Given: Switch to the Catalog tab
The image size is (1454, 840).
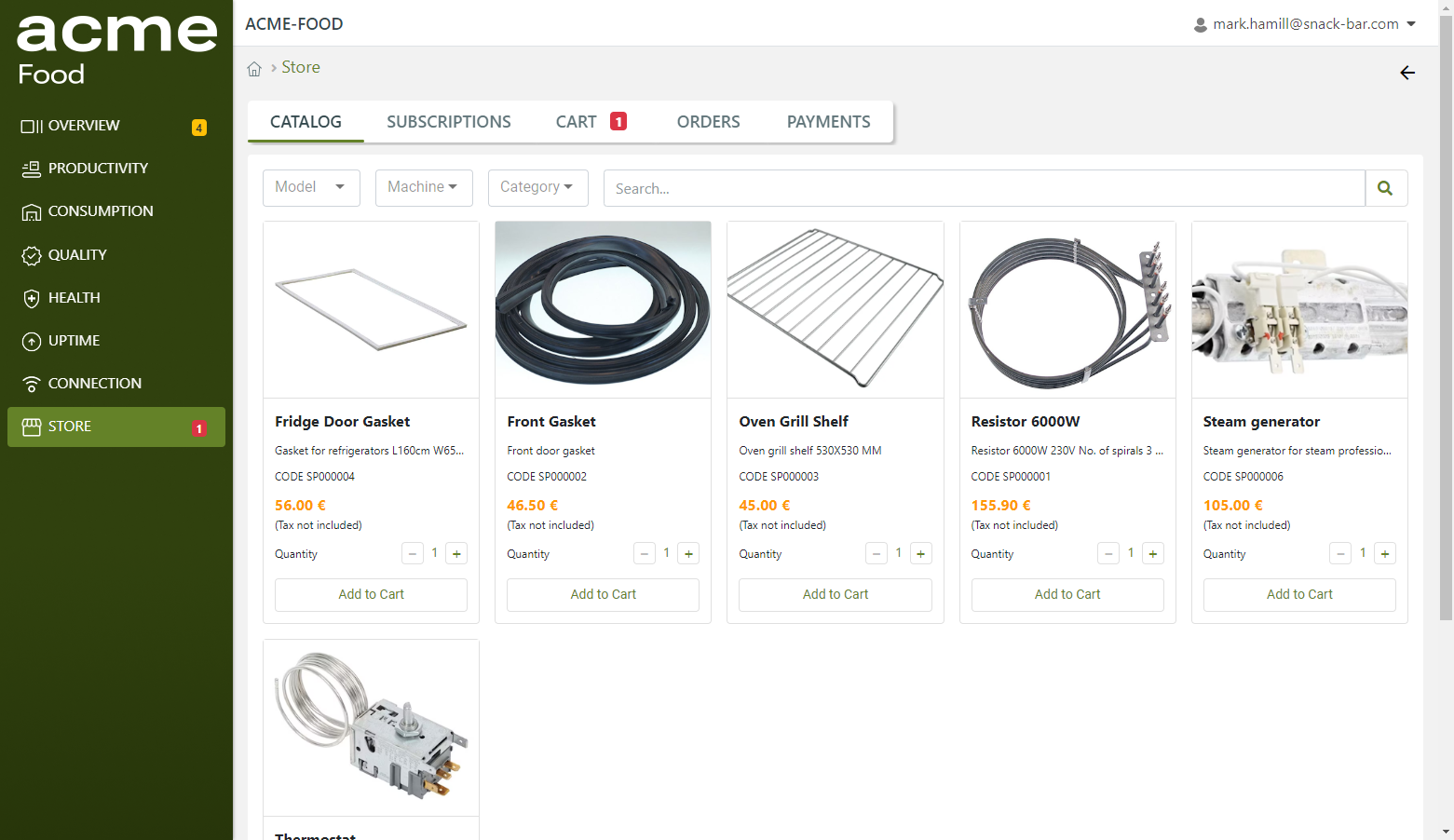Looking at the screenshot, I should click(x=306, y=122).
